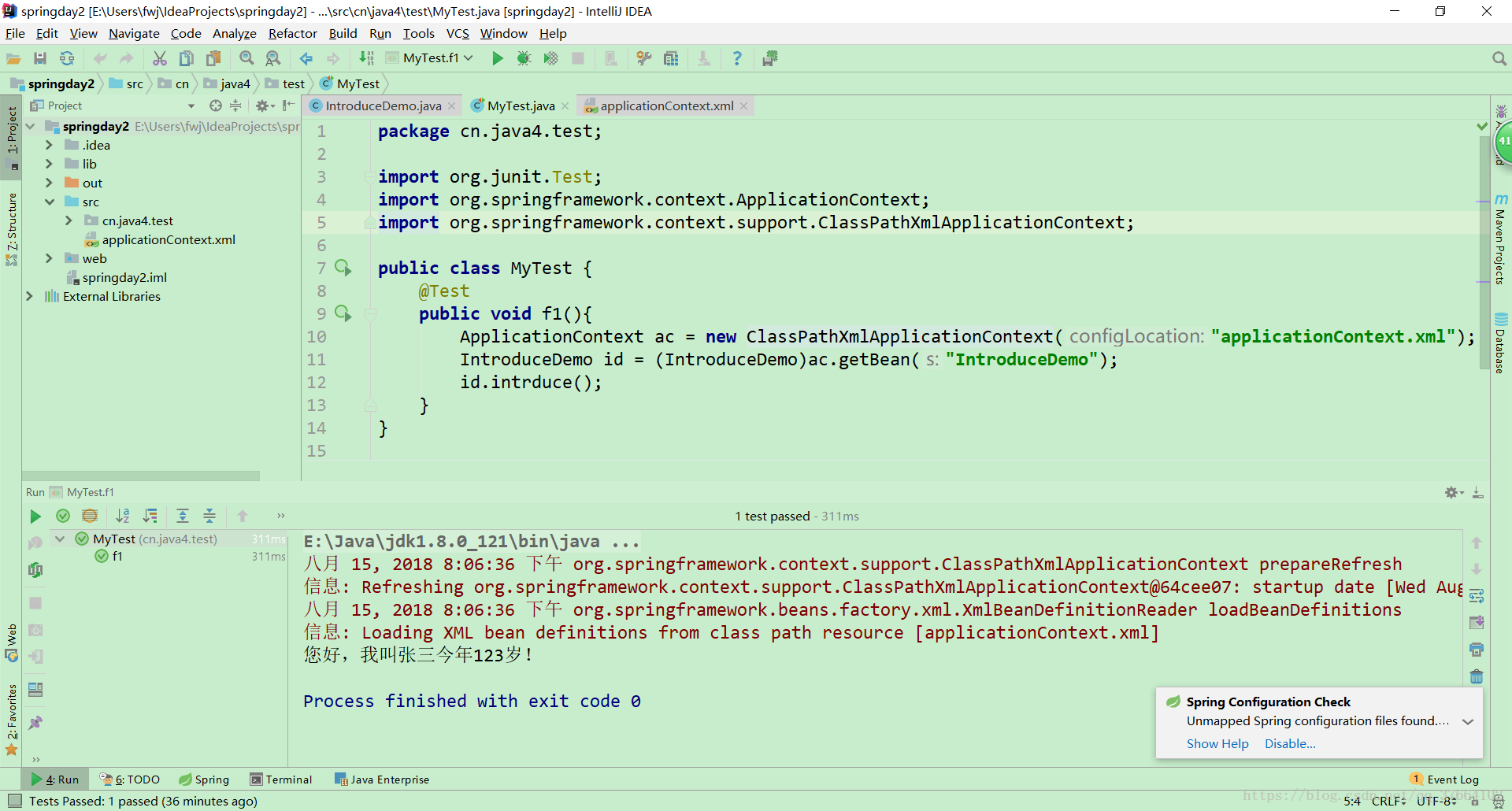Click the Copy icon in the toolbar

coord(187,58)
